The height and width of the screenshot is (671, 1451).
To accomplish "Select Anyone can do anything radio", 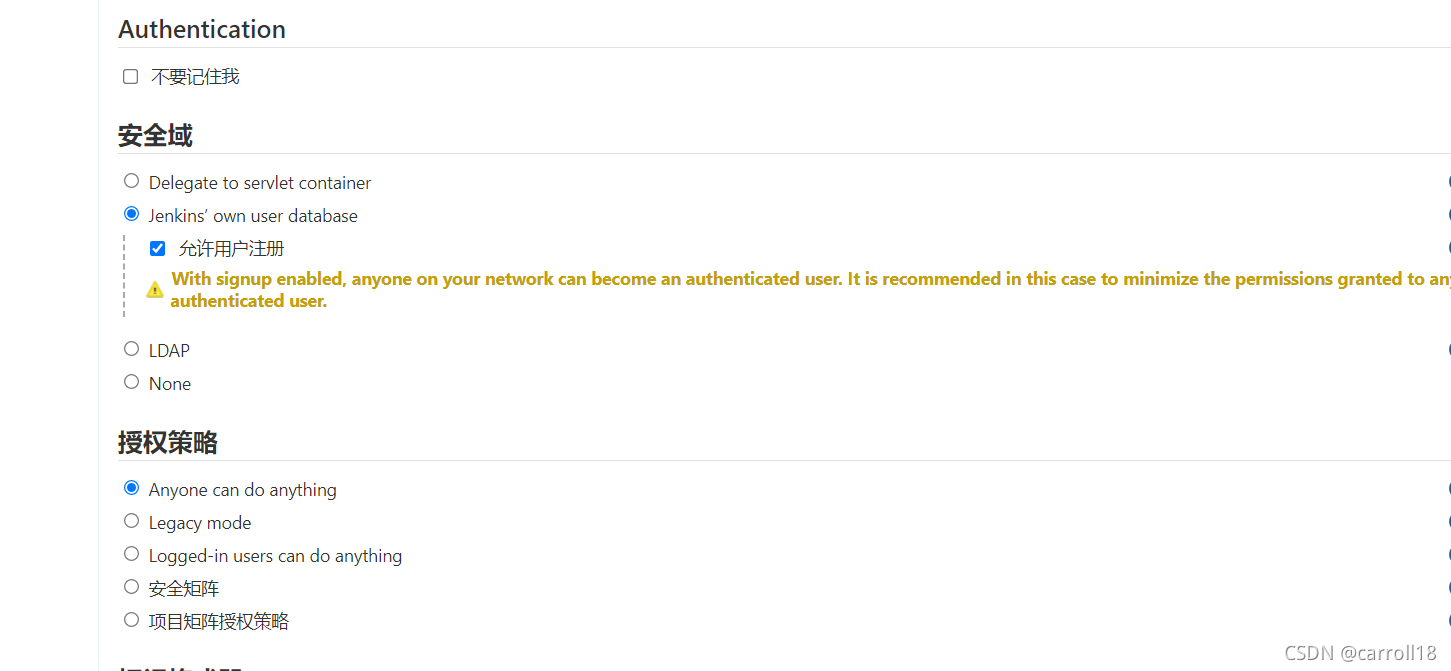I will coord(131,488).
